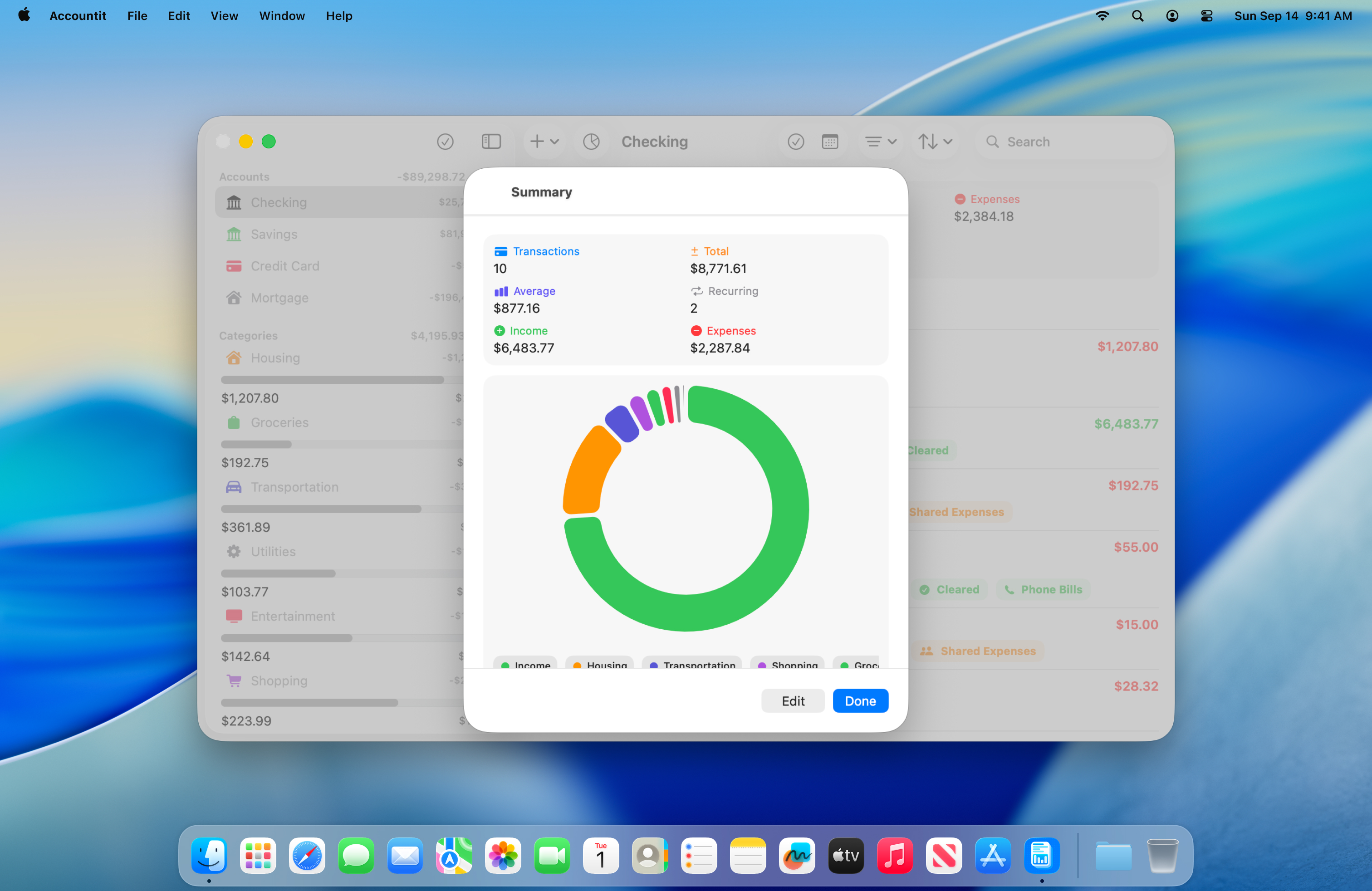1372x891 pixels.
Task: Click the checkmark icon left of sidebar toggle
Action: pos(445,141)
